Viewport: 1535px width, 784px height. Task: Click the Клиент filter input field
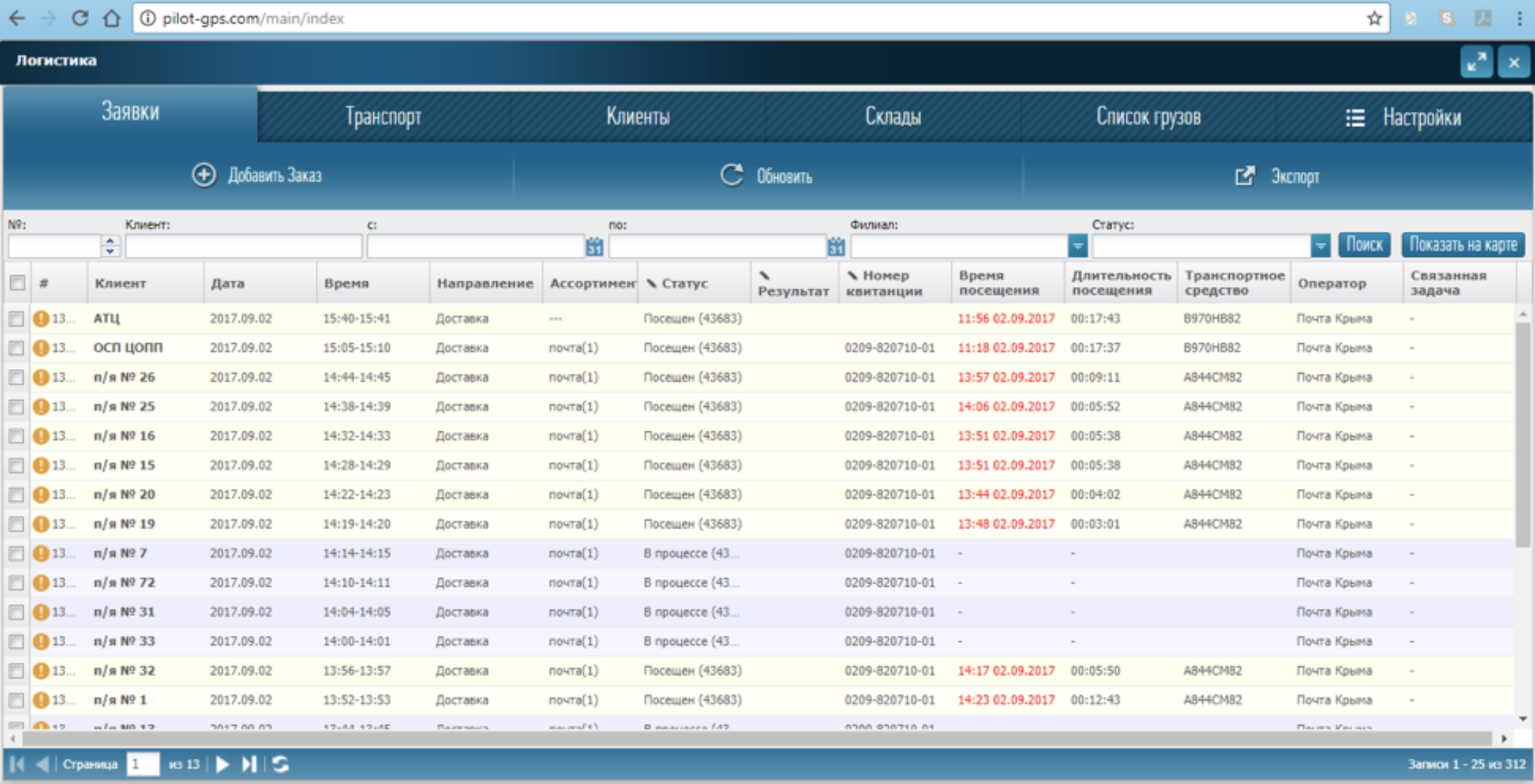point(243,246)
